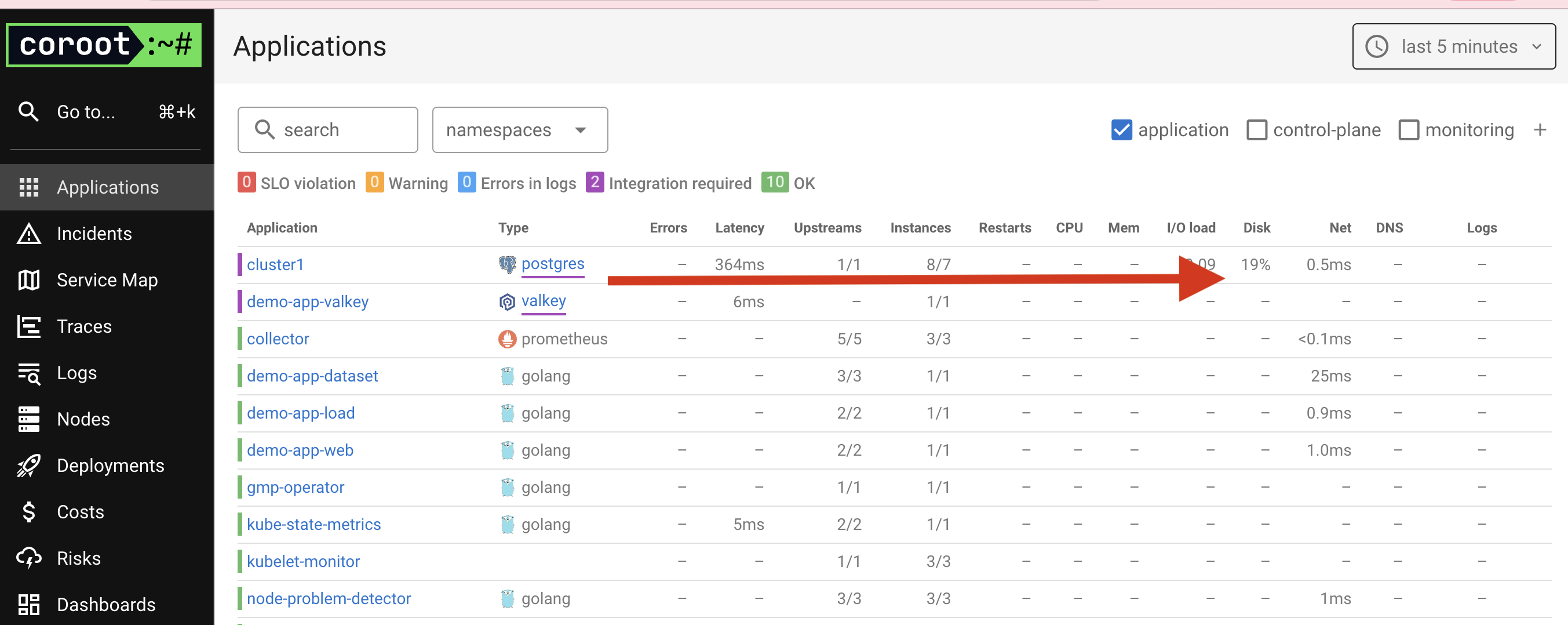Click the Net column header
The width and height of the screenshot is (1568, 625).
pyautogui.click(x=1340, y=228)
